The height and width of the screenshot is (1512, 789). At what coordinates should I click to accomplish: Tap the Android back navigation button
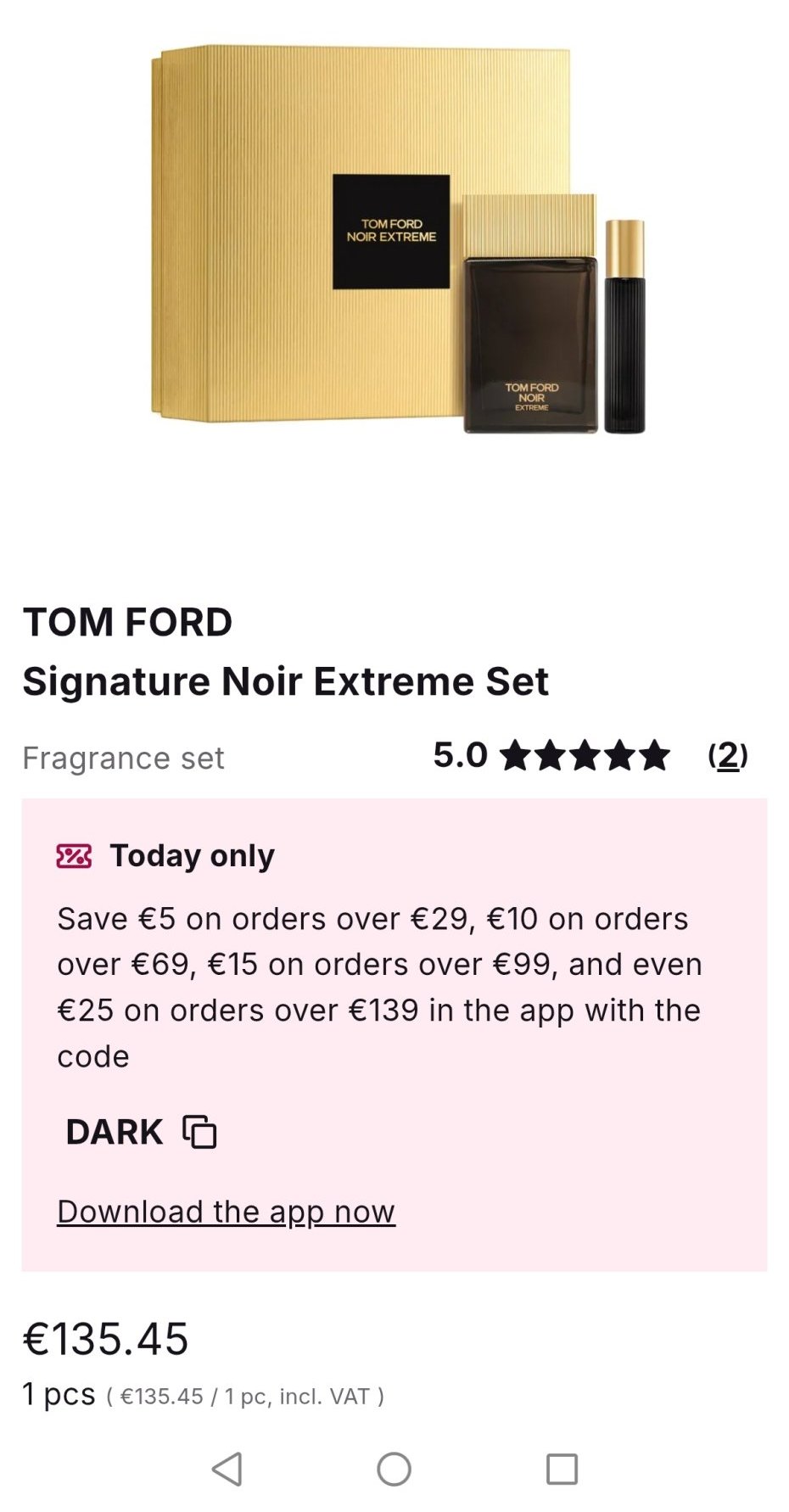[x=227, y=1469]
